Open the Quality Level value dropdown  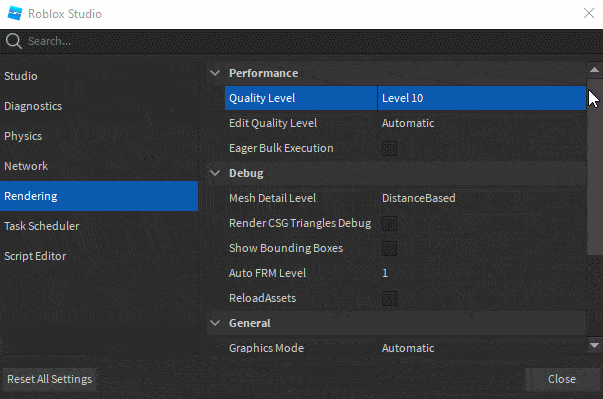click(482, 98)
